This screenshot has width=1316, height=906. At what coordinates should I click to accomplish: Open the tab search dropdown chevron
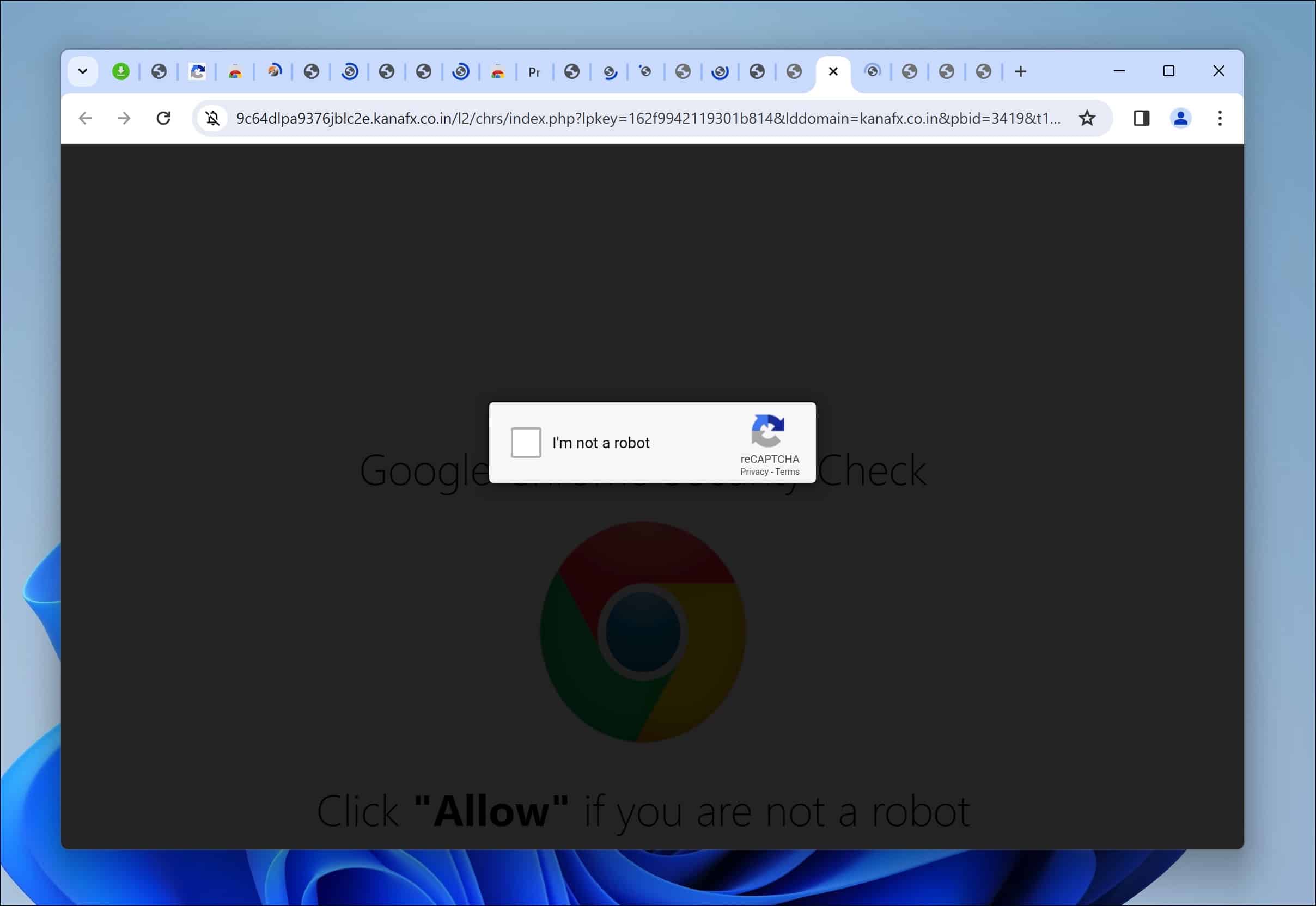coord(83,71)
